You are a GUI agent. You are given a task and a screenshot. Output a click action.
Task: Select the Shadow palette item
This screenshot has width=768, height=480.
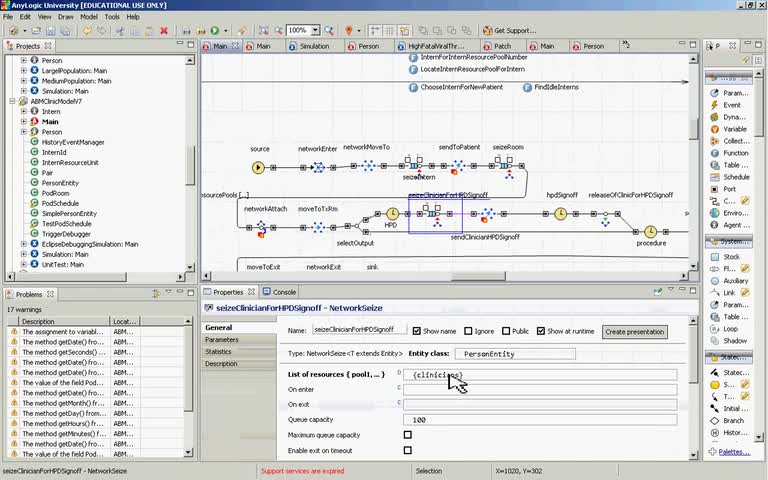click(x=729, y=340)
